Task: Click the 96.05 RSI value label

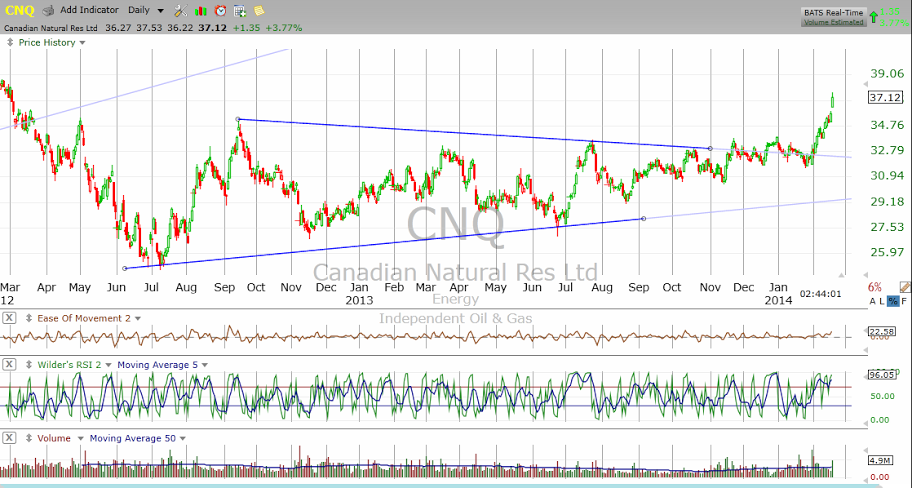Action: click(884, 375)
